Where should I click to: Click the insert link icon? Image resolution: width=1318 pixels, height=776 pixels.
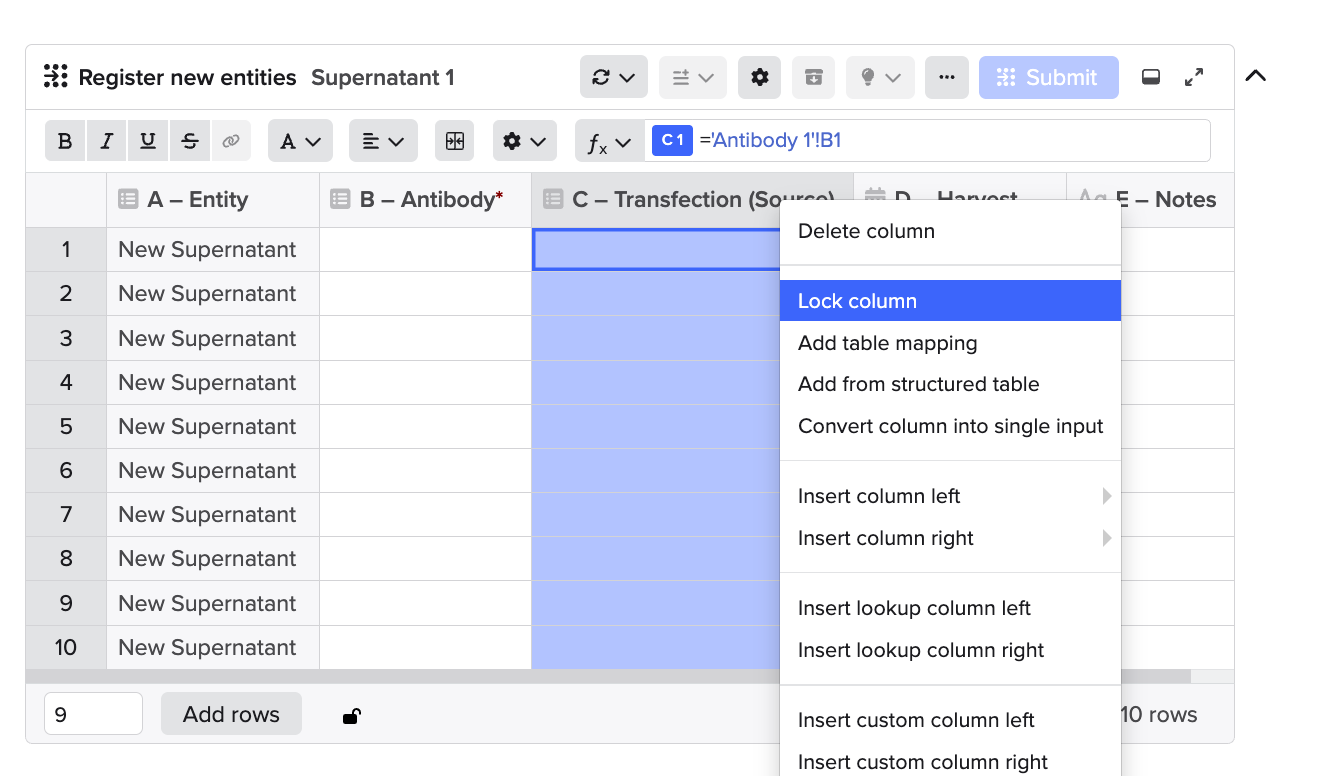tap(231, 140)
